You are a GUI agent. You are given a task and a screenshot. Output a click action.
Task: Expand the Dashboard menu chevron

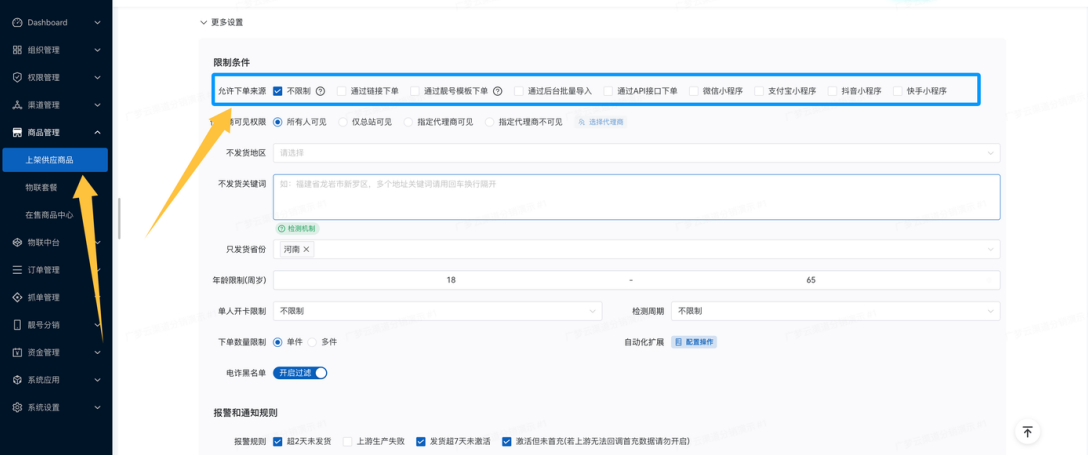tap(97, 23)
